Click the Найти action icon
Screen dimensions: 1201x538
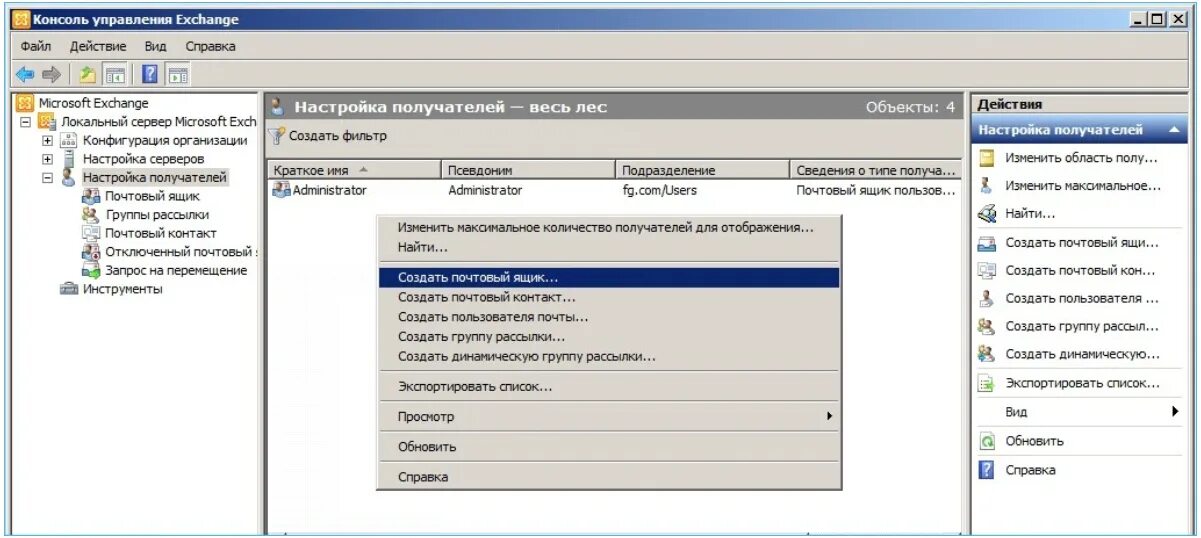point(987,213)
